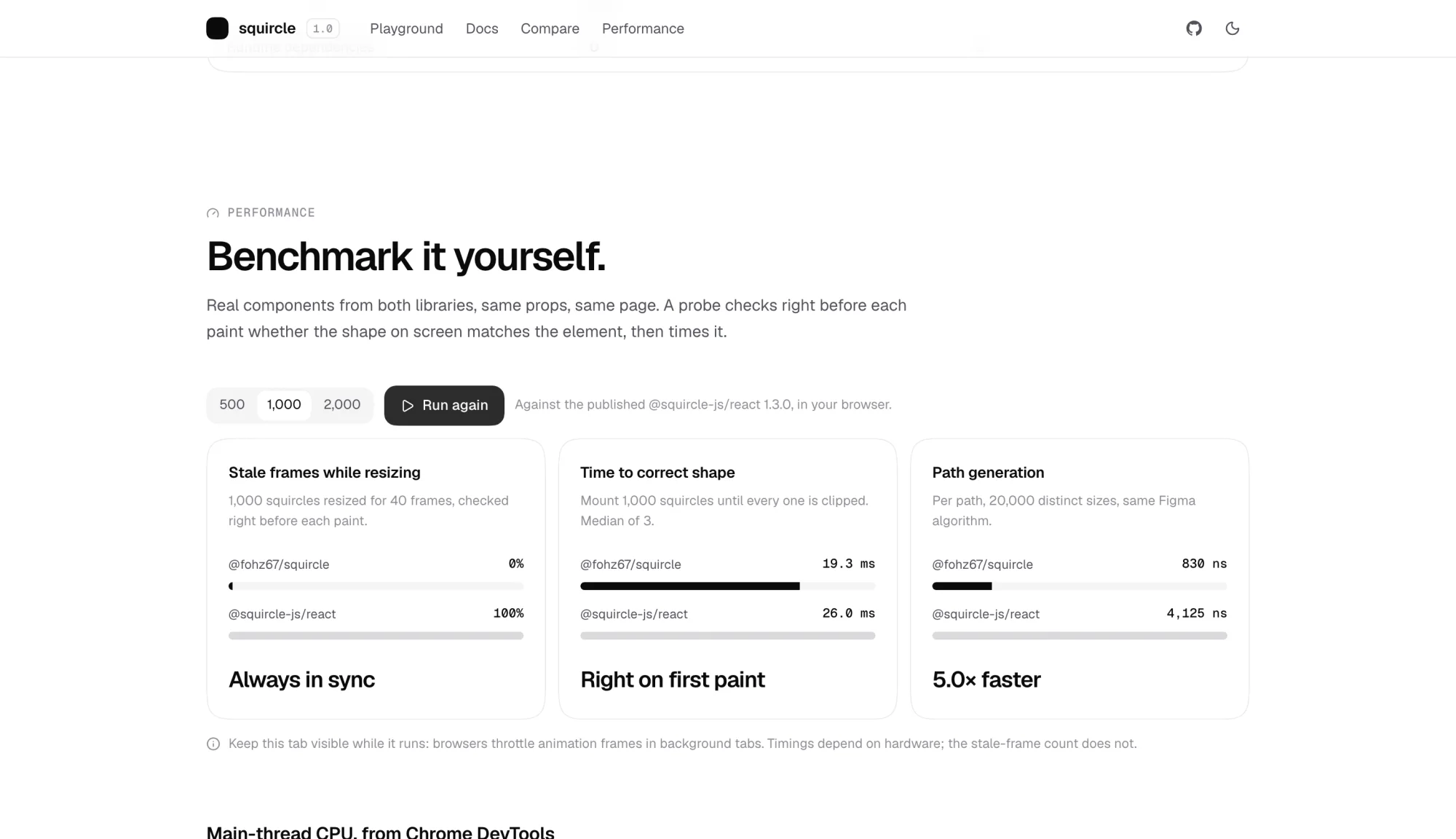Image resolution: width=1456 pixels, height=839 pixels.
Task: Open the Playground nav item
Action: (406, 28)
